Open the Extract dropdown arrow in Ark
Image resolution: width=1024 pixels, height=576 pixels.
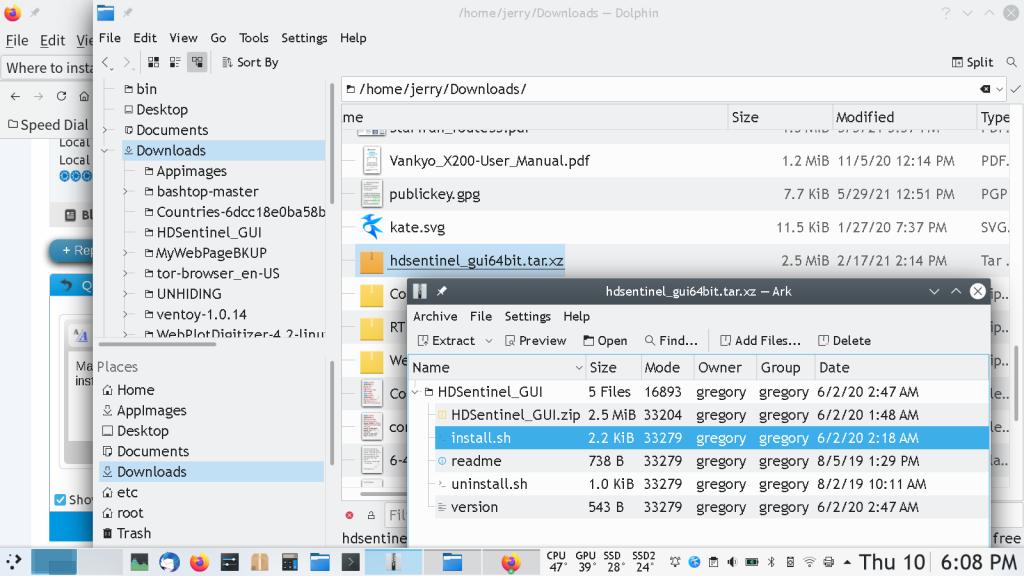(x=489, y=340)
